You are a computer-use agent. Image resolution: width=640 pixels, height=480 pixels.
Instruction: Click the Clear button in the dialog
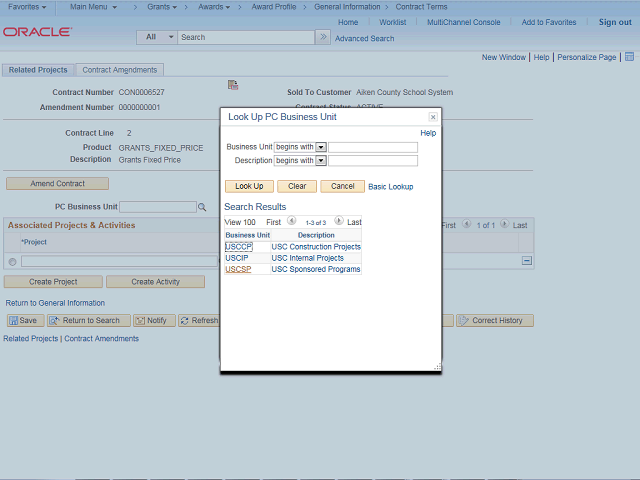(x=297, y=186)
